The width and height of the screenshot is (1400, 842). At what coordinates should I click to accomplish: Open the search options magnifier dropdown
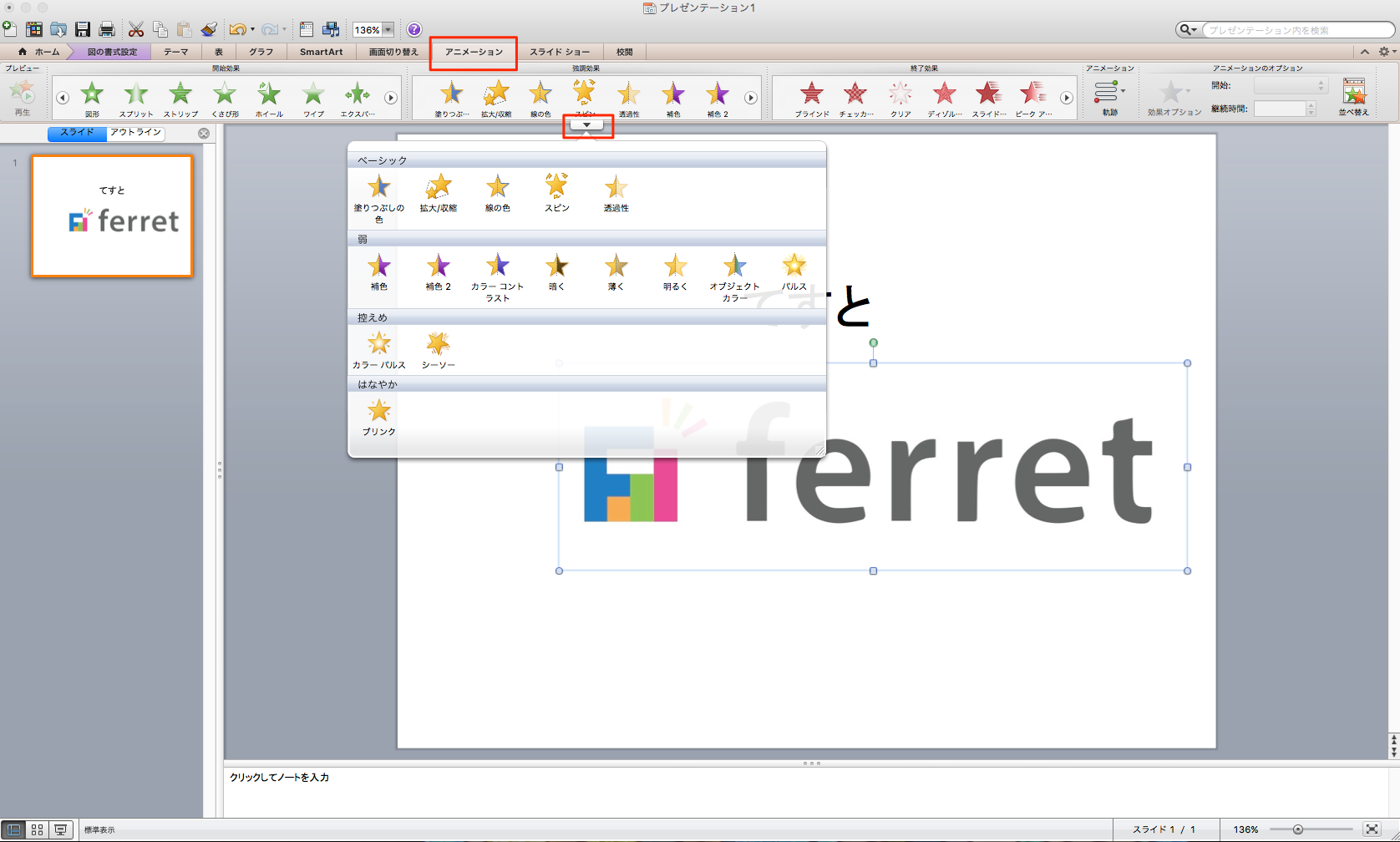[x=1188, y=30]
